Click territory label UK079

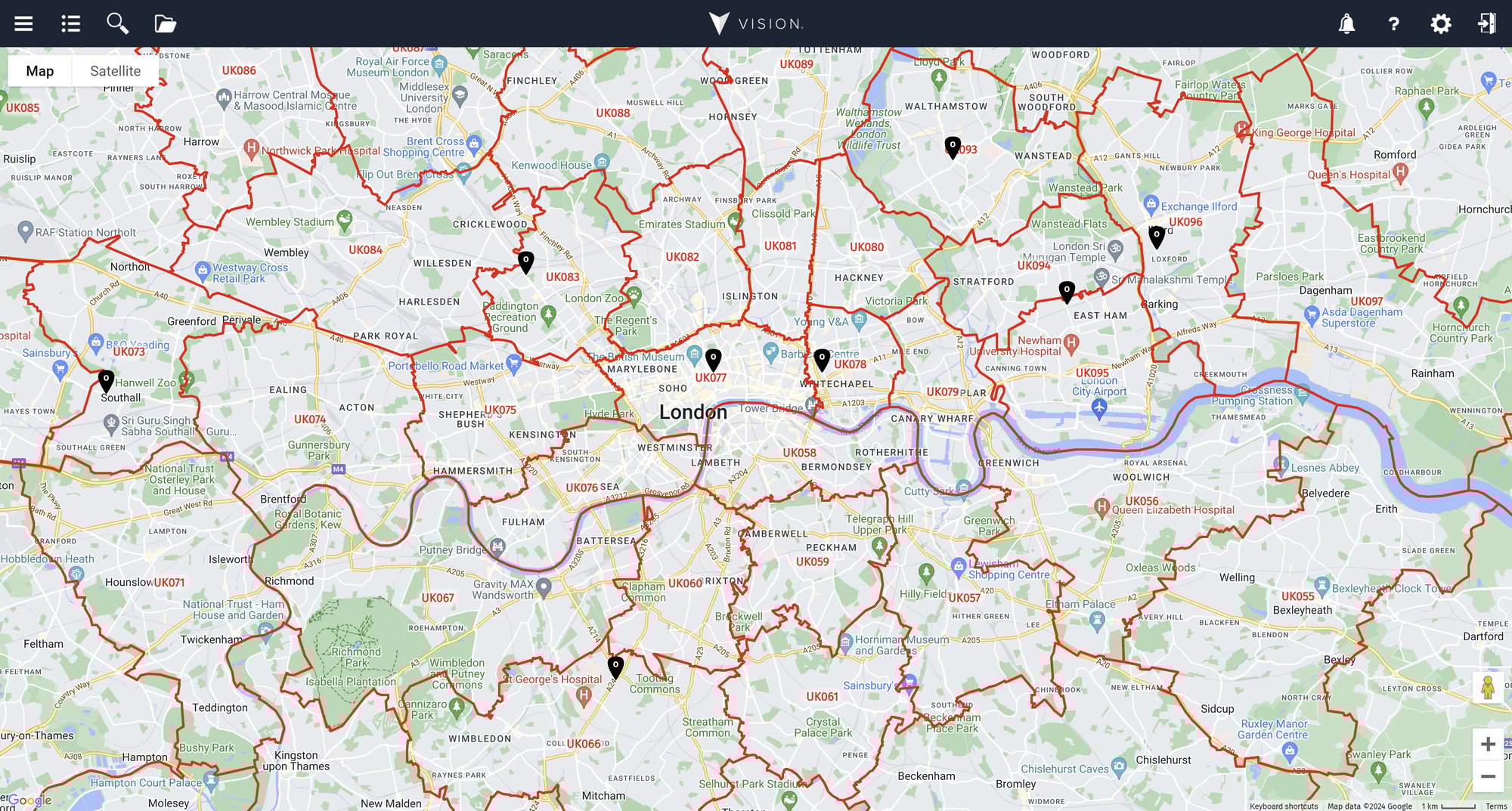pyautogui.click(x=943, y=392)
